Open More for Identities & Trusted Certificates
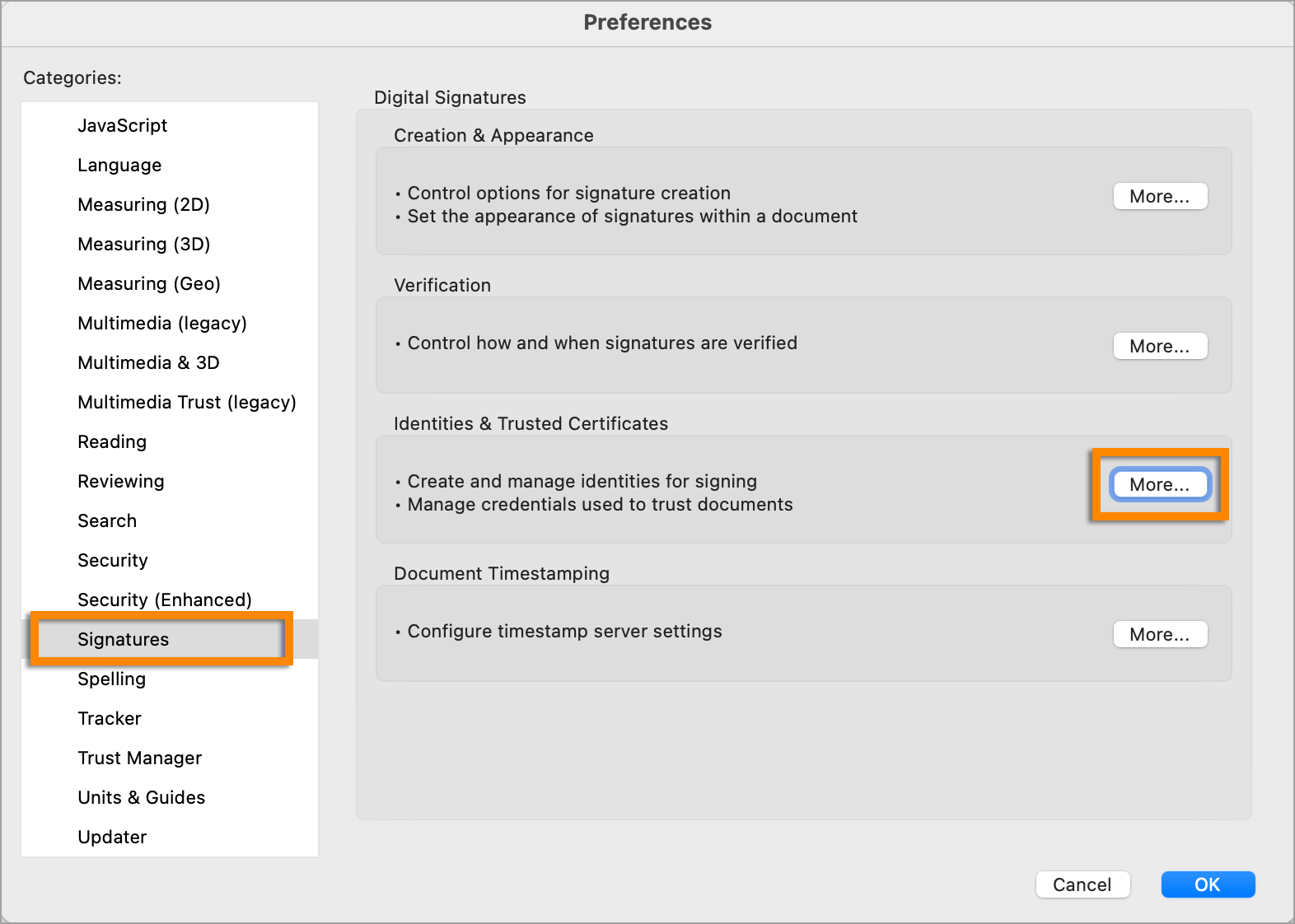This screenshot has height=924, width=1295. click(1159, 484)
